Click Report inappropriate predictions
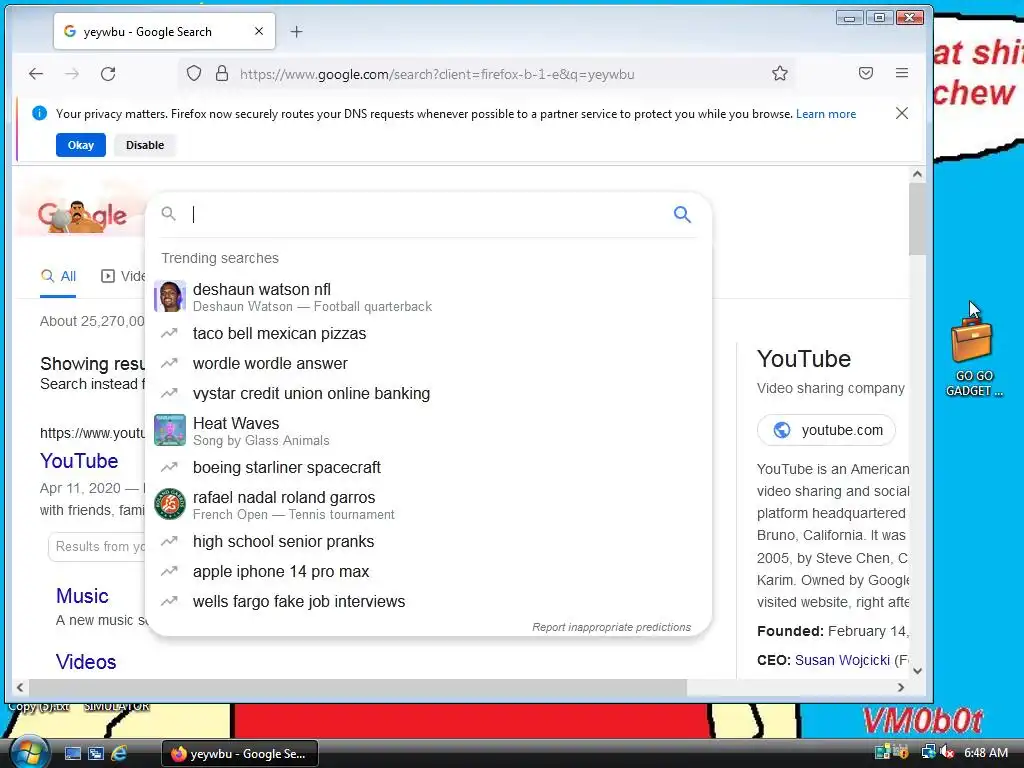Image resolution: width=1024 pixels, height=768 pixels. [x=611, y=627]
